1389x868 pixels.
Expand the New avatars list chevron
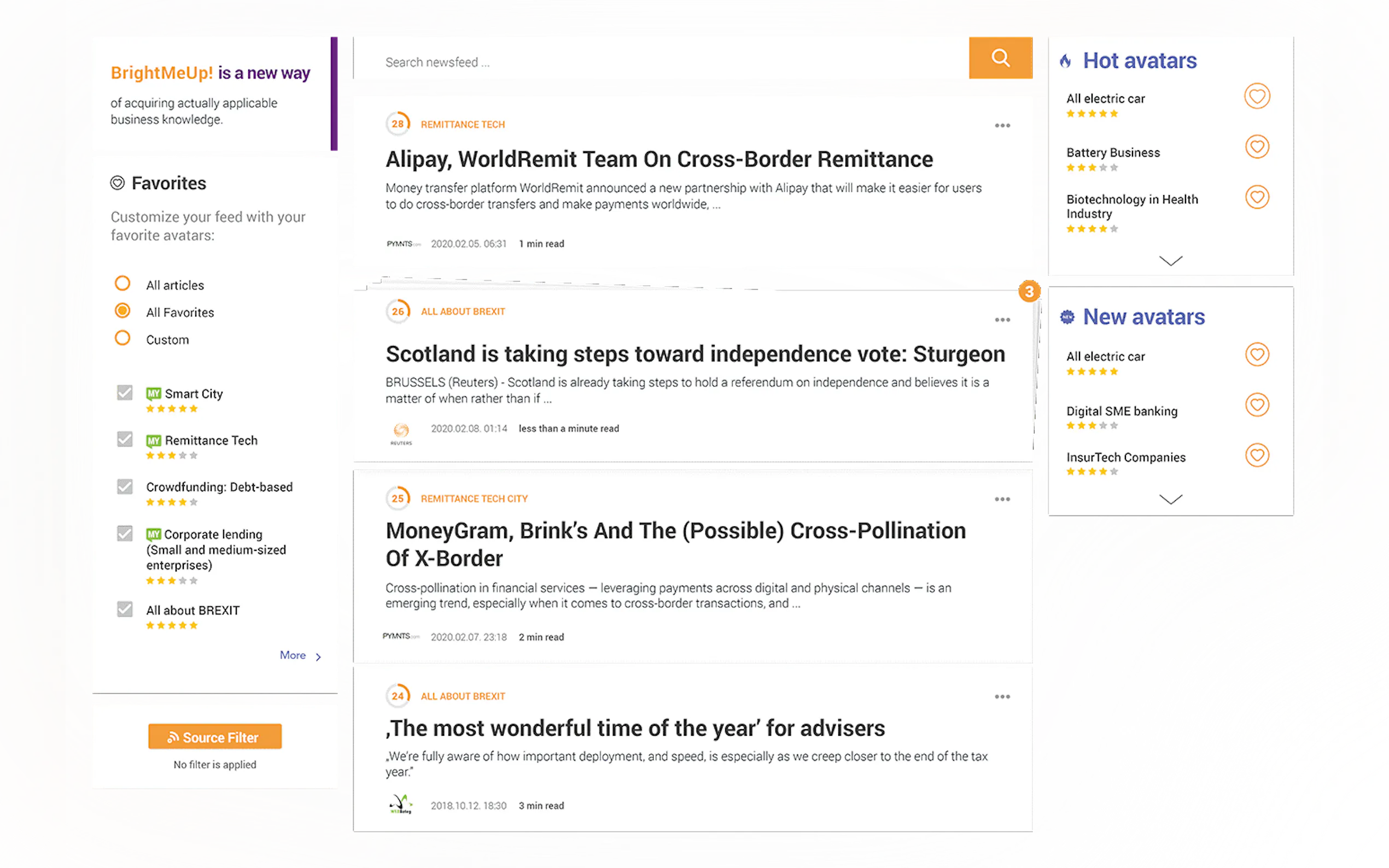click(x=1170, y=500)
